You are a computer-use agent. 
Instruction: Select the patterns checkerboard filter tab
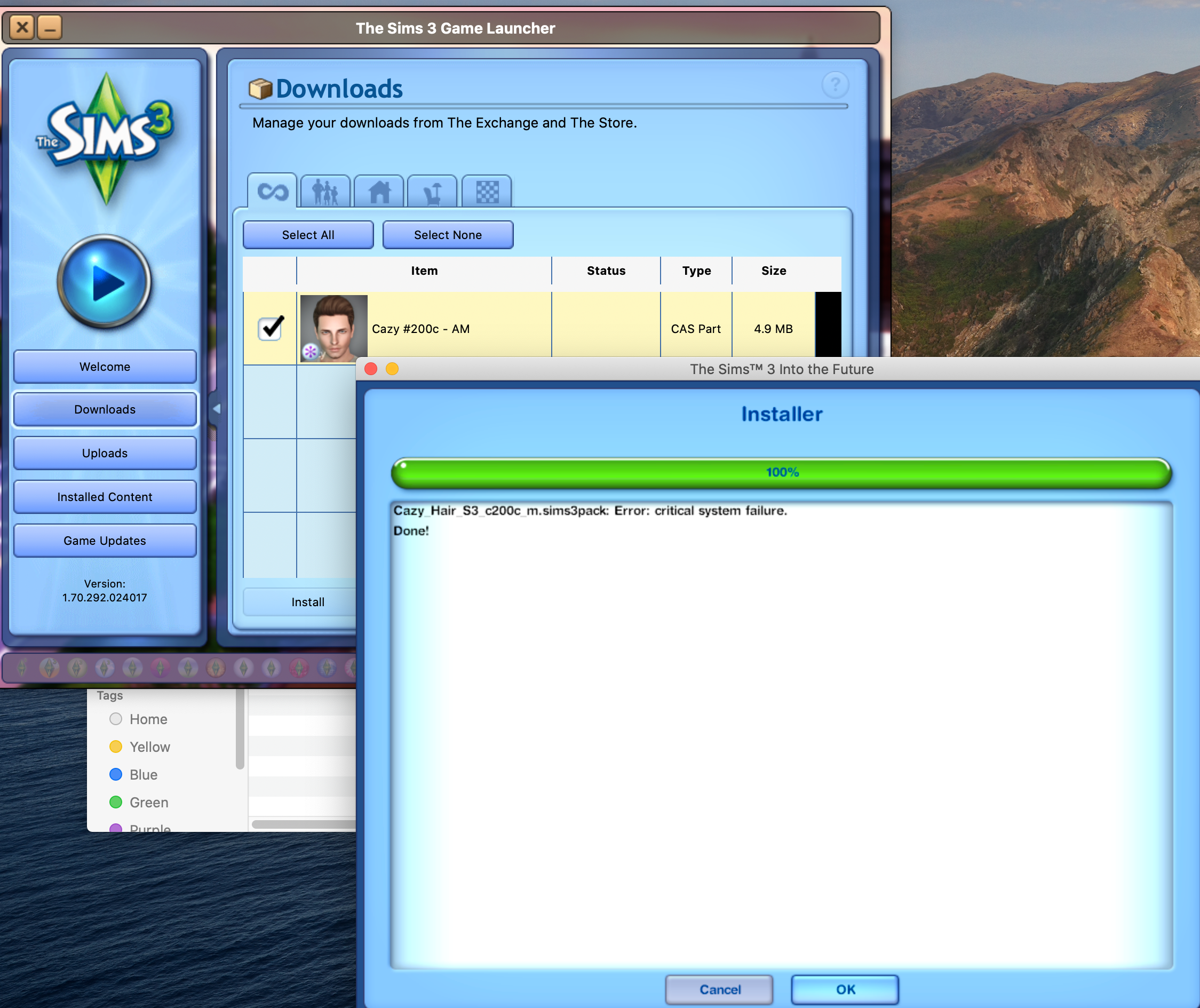487,192
